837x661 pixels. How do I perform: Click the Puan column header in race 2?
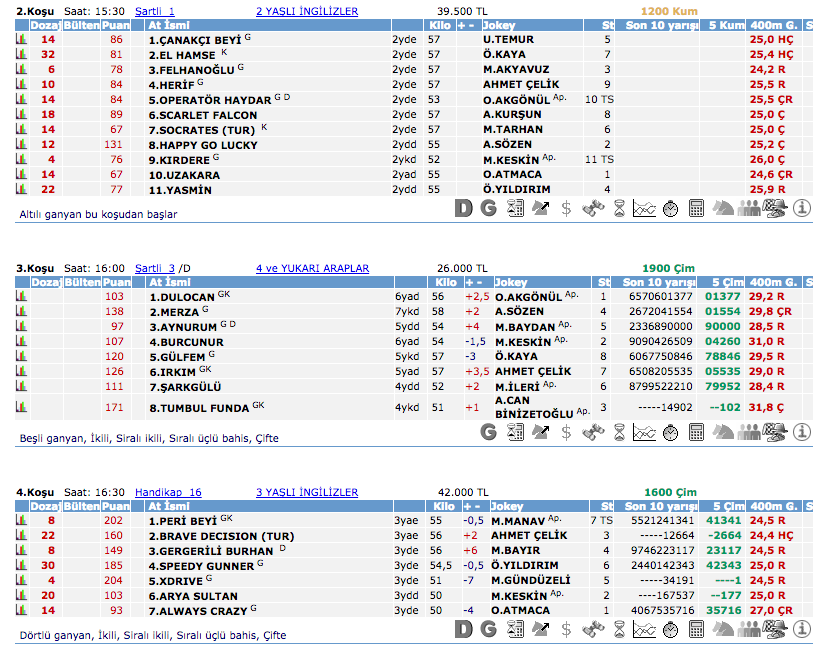tap(116, 25)
